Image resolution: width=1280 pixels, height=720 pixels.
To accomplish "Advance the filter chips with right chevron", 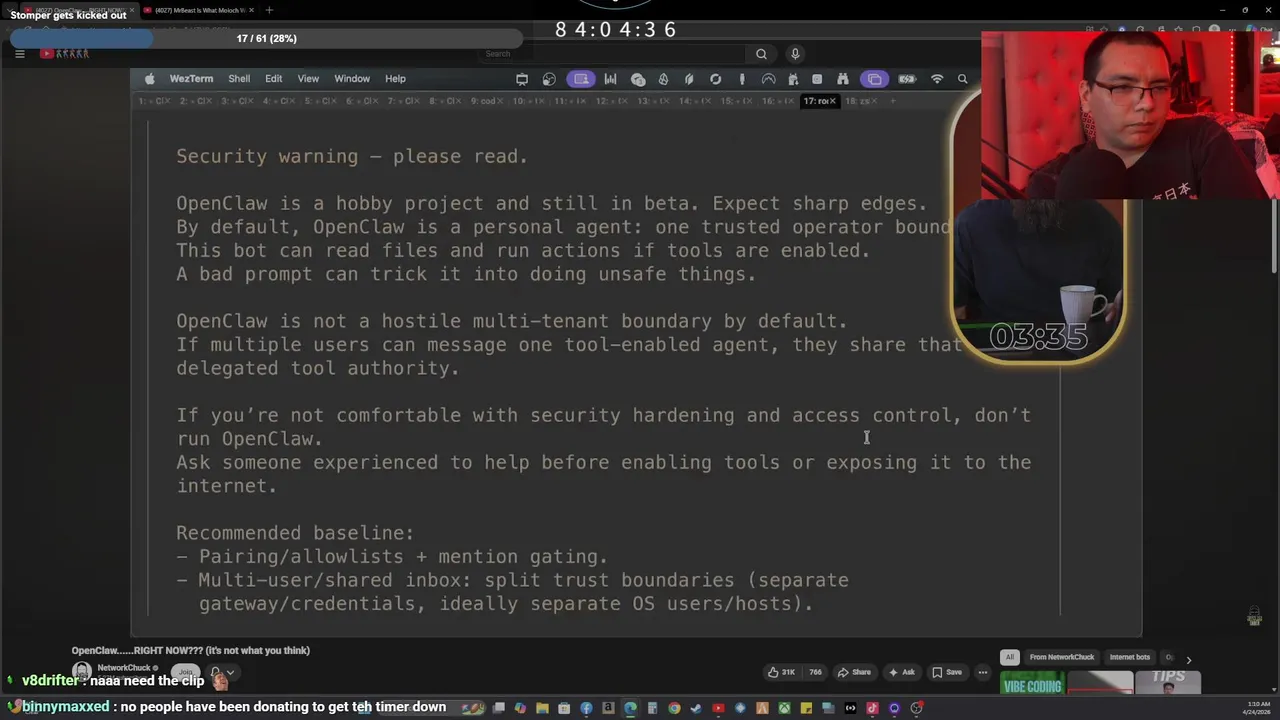I will pos(1188,660).
